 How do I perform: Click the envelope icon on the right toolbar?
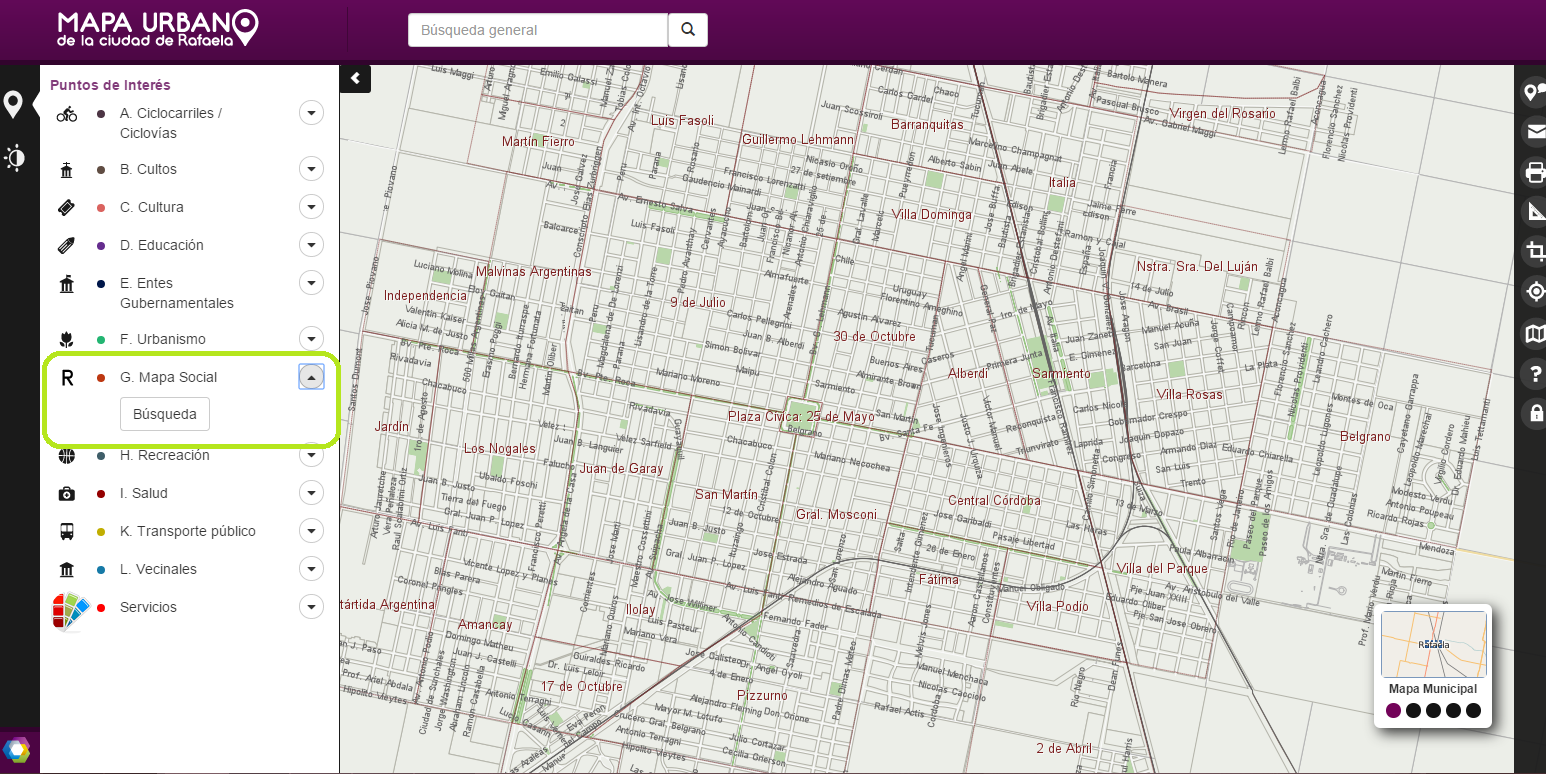pyautogui.click(x=1535, y=131)
